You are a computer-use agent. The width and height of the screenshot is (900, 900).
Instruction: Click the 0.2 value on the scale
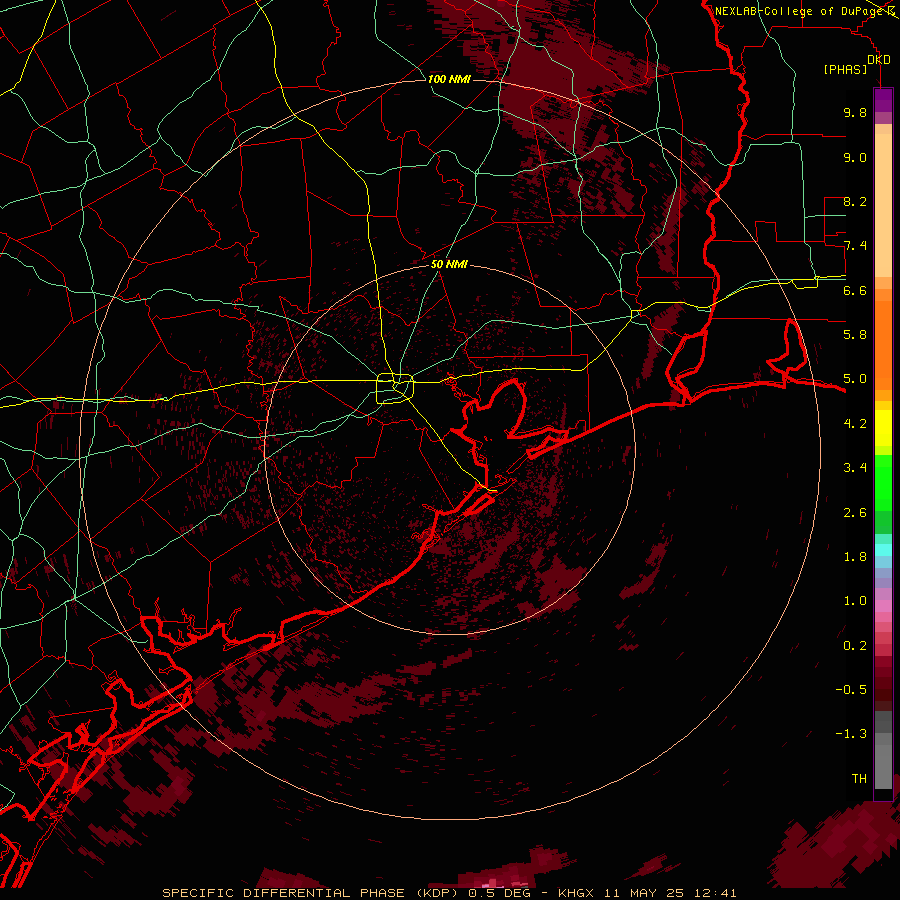pyautogui.click(x=855, y=646)
